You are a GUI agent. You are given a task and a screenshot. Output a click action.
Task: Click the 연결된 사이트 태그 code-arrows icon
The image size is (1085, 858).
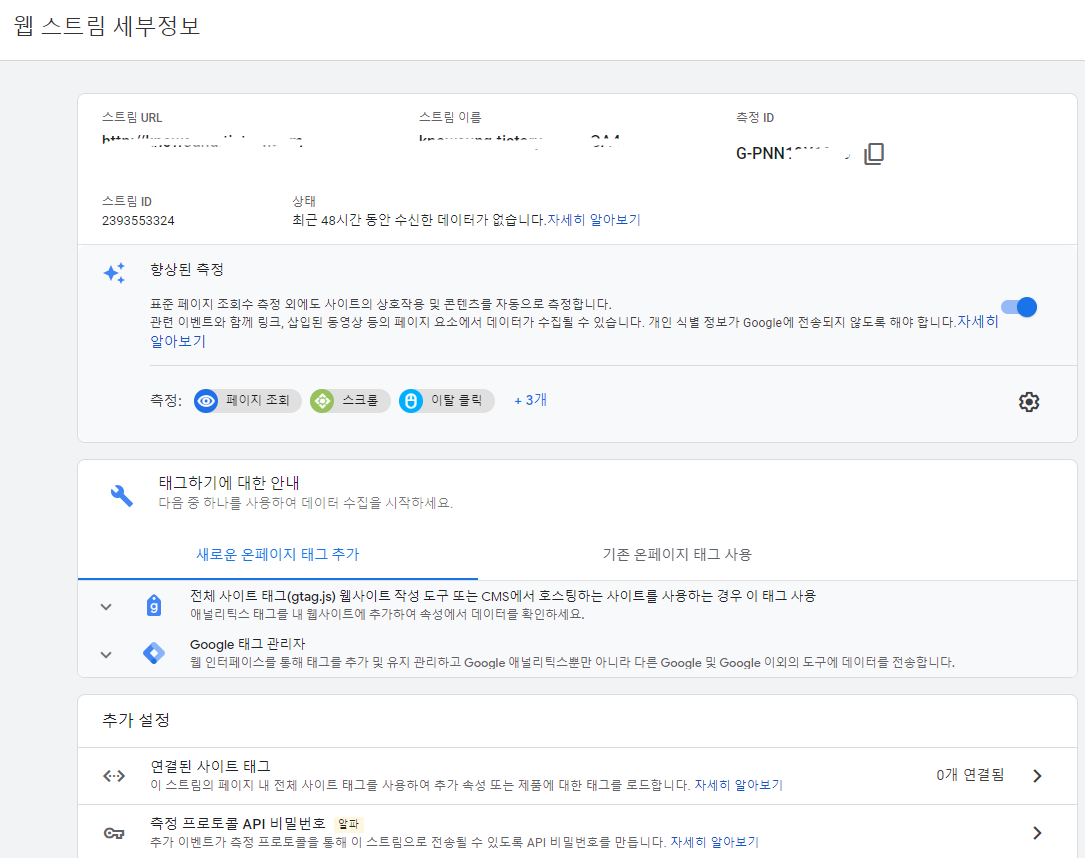pos(114,776)
